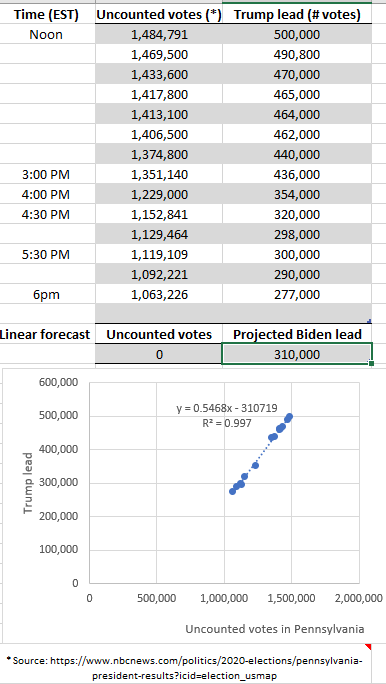
Task: Click the Linear forecast label cell
Action: (45, 335)
